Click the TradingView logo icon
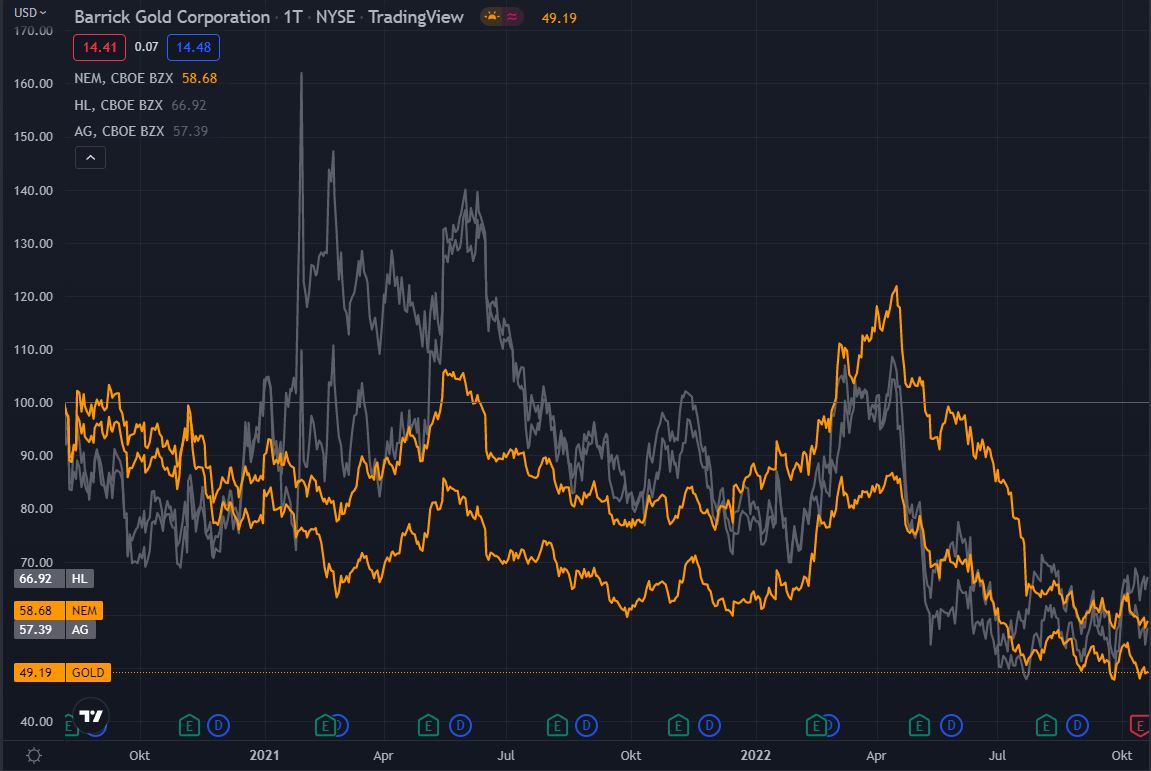Screen dimensions: 1151x771 coord(92,716)
